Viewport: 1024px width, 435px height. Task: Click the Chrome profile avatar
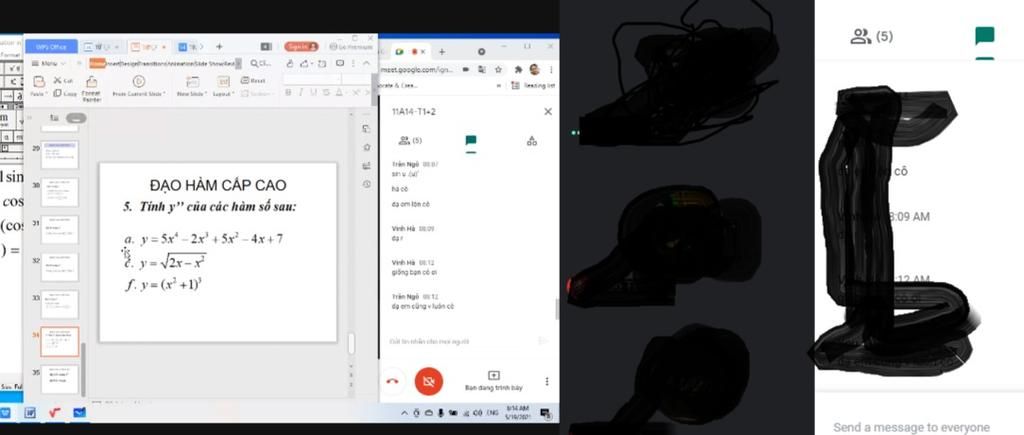click(x=534, y=69)
